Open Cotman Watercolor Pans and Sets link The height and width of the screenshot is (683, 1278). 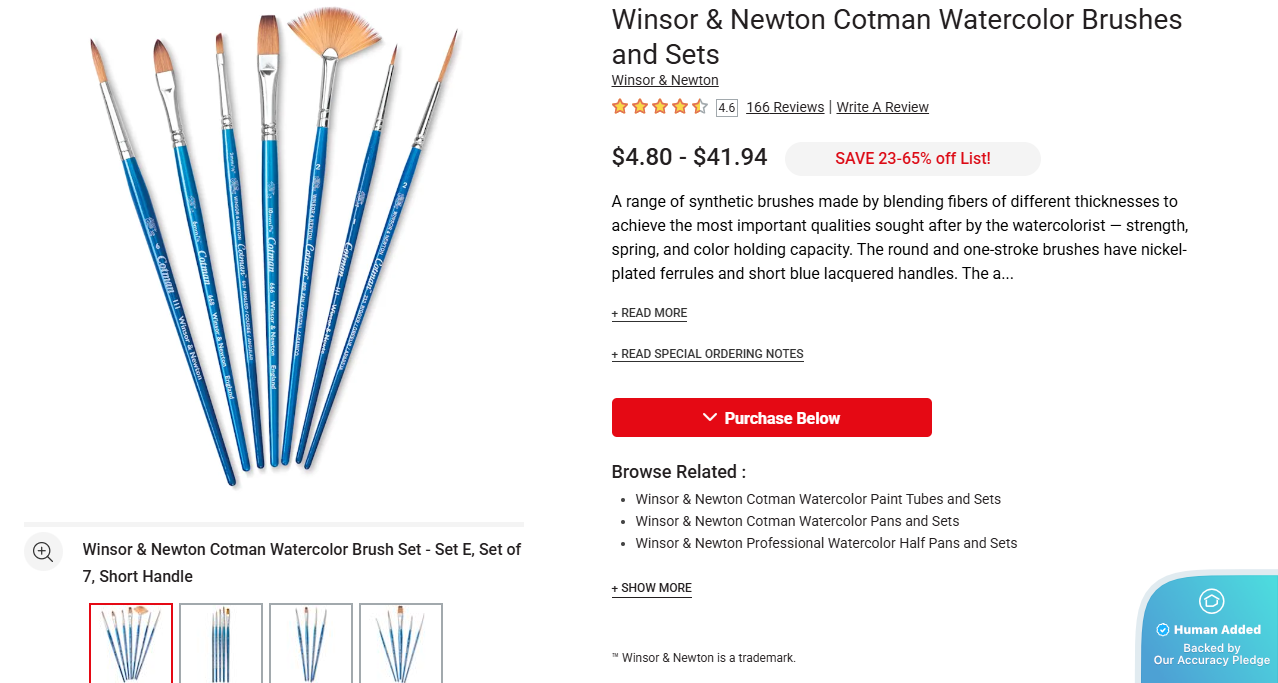pyautogui.click(x=797, y=521)
